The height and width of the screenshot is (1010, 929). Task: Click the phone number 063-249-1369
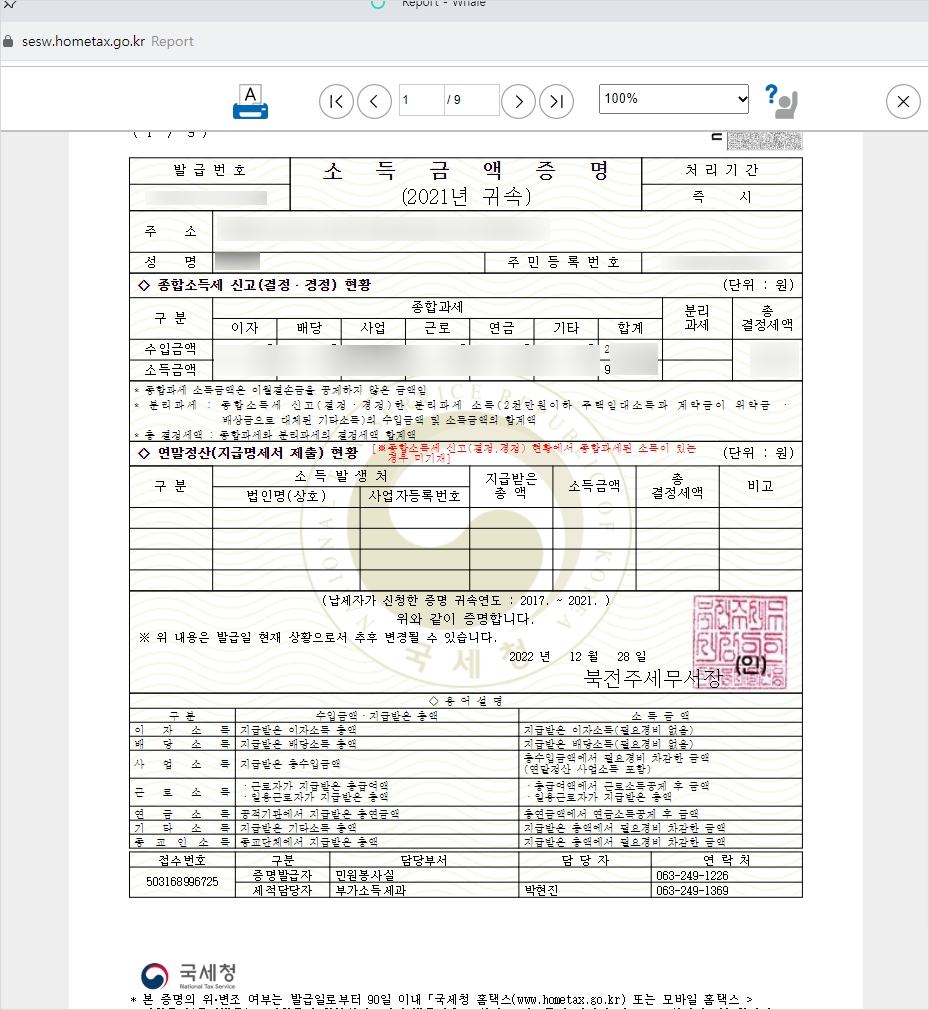692,890
